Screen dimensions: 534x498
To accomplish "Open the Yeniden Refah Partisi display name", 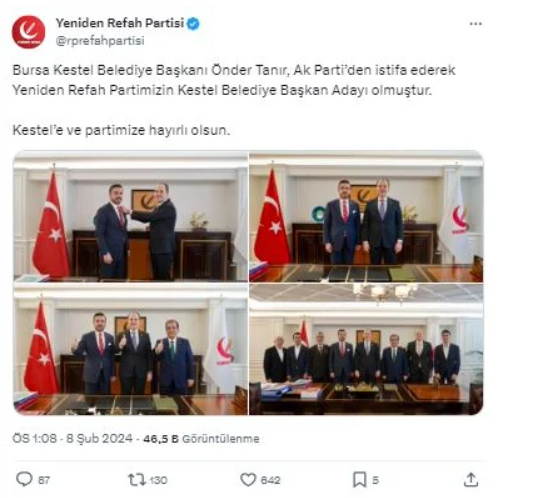I will tap(120, 23).
